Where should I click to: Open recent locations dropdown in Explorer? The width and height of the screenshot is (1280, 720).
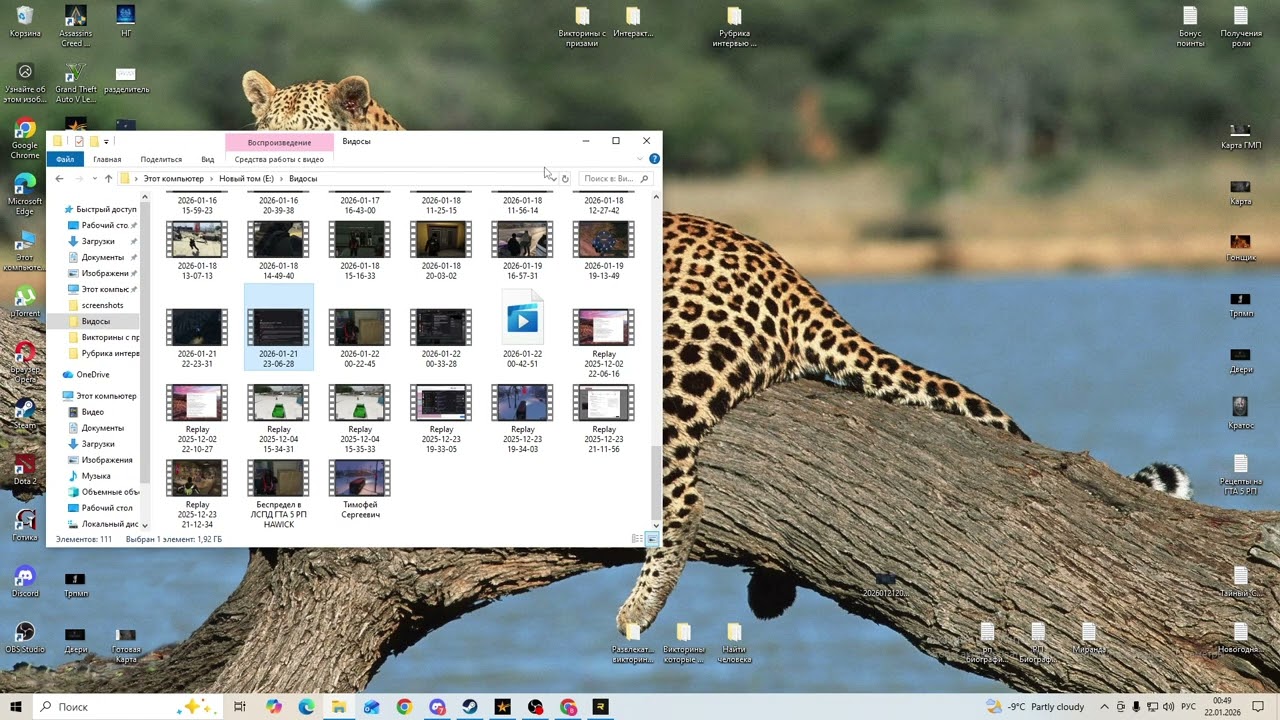click(x=94, y=179)
